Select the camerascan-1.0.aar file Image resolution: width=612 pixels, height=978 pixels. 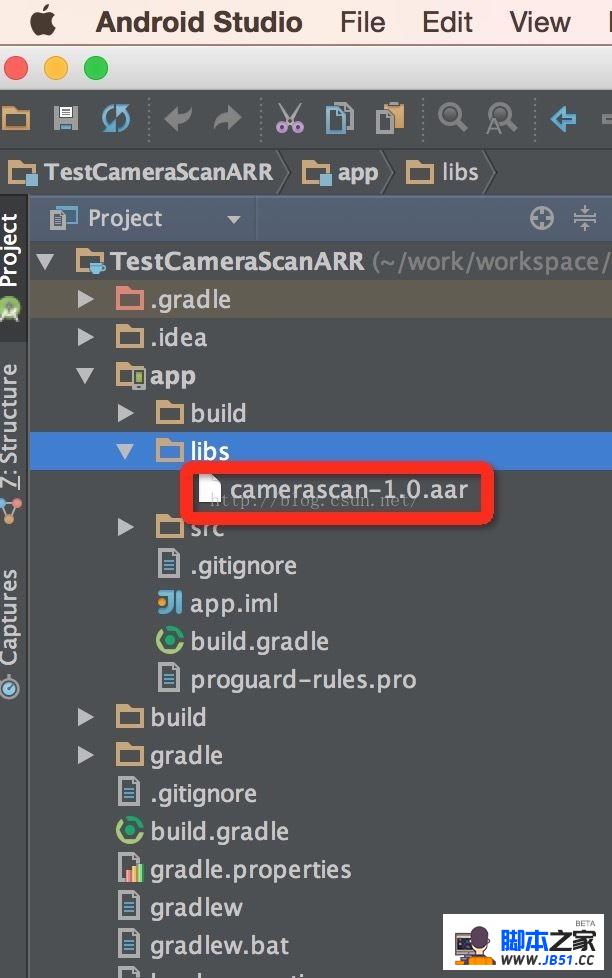(348, 490)
